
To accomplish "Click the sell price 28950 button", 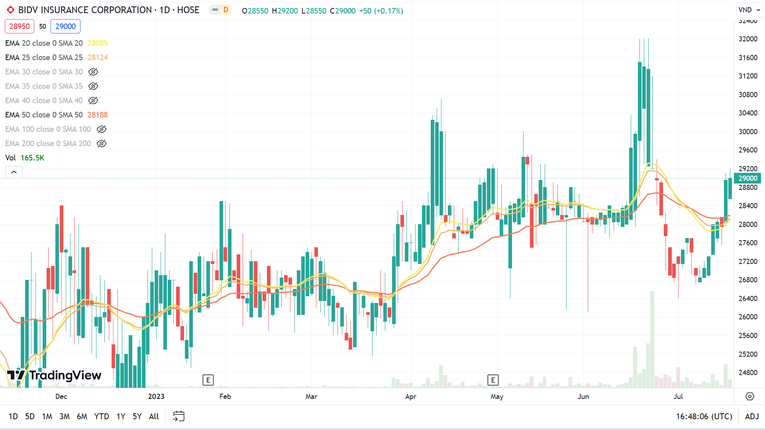I will pyautogui.click(x=20, y=26).
